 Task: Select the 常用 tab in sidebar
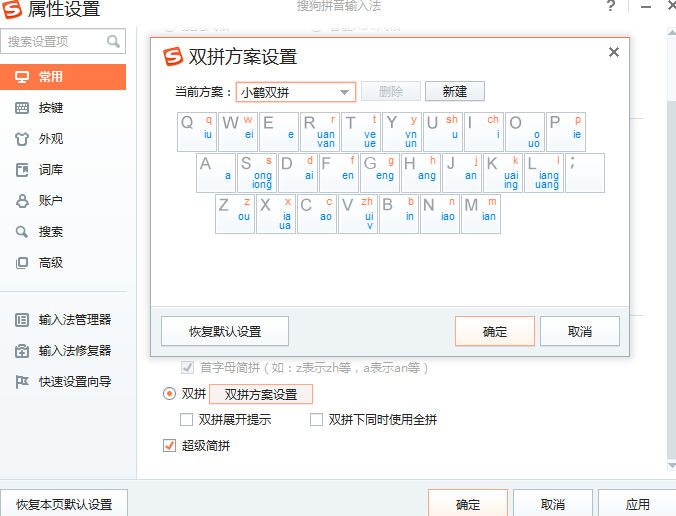point(50,77)
